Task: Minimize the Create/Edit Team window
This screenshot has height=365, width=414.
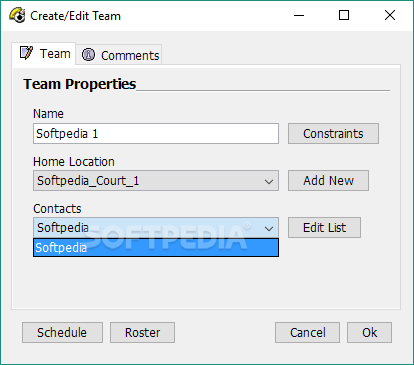Action: [299, 15]
